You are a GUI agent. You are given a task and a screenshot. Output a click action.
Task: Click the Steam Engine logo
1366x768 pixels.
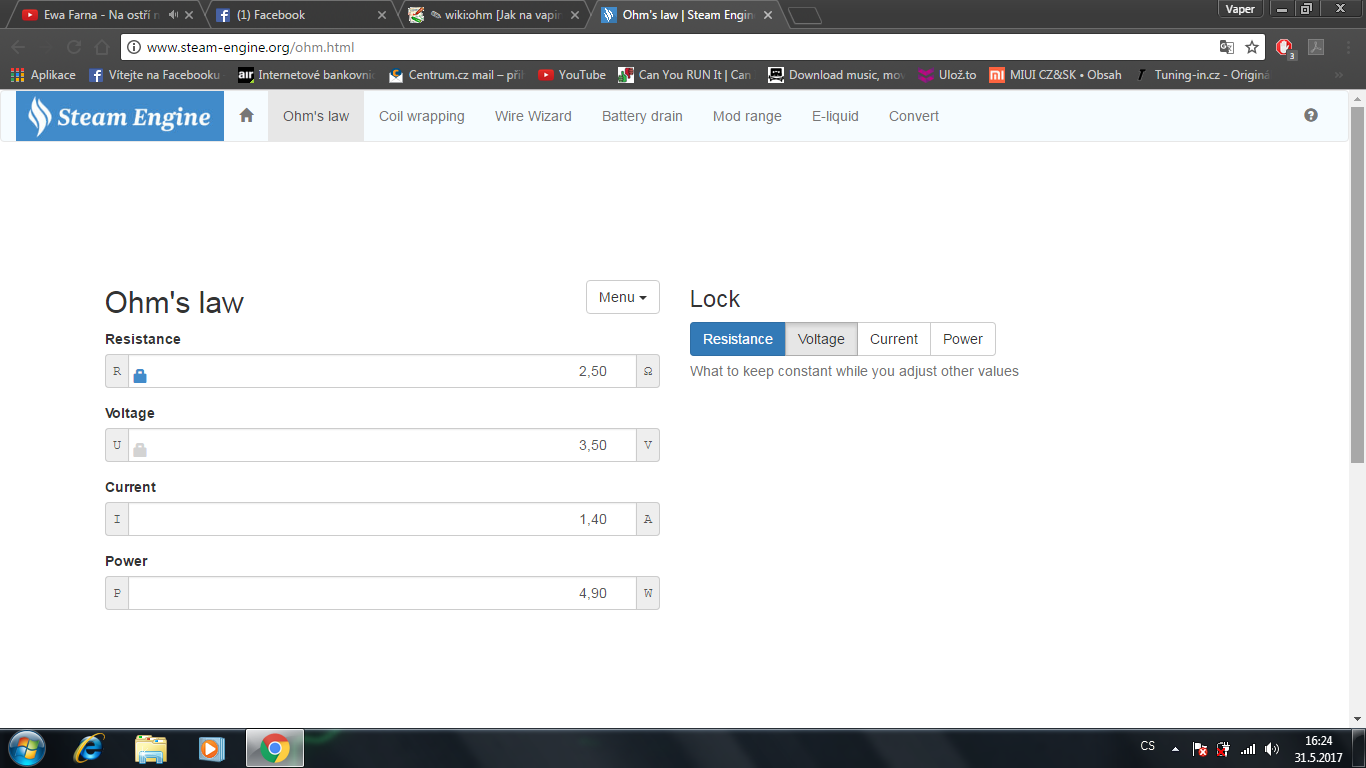pos(120,116)
